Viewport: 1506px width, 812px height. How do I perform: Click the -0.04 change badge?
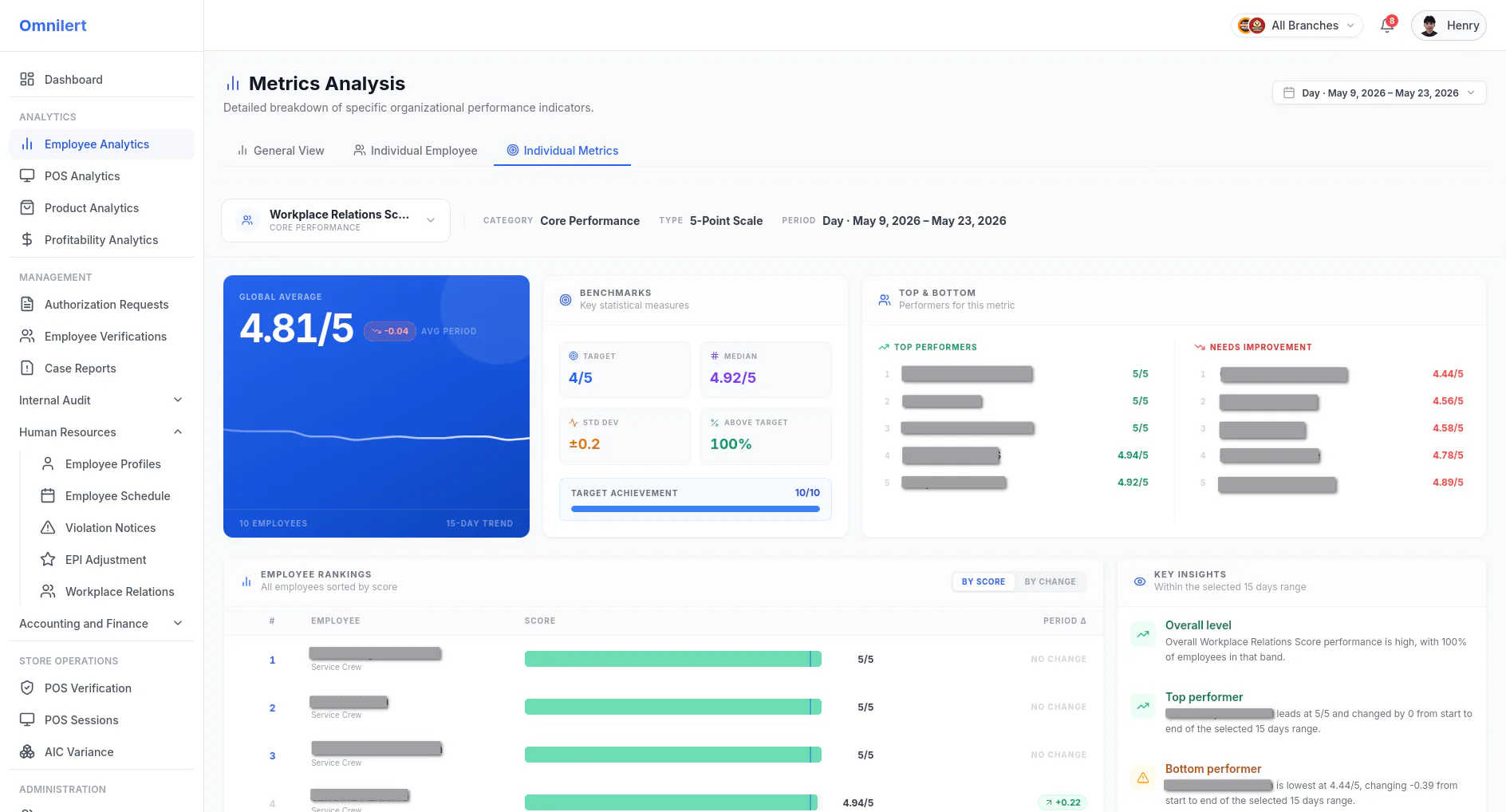[390, 331]
